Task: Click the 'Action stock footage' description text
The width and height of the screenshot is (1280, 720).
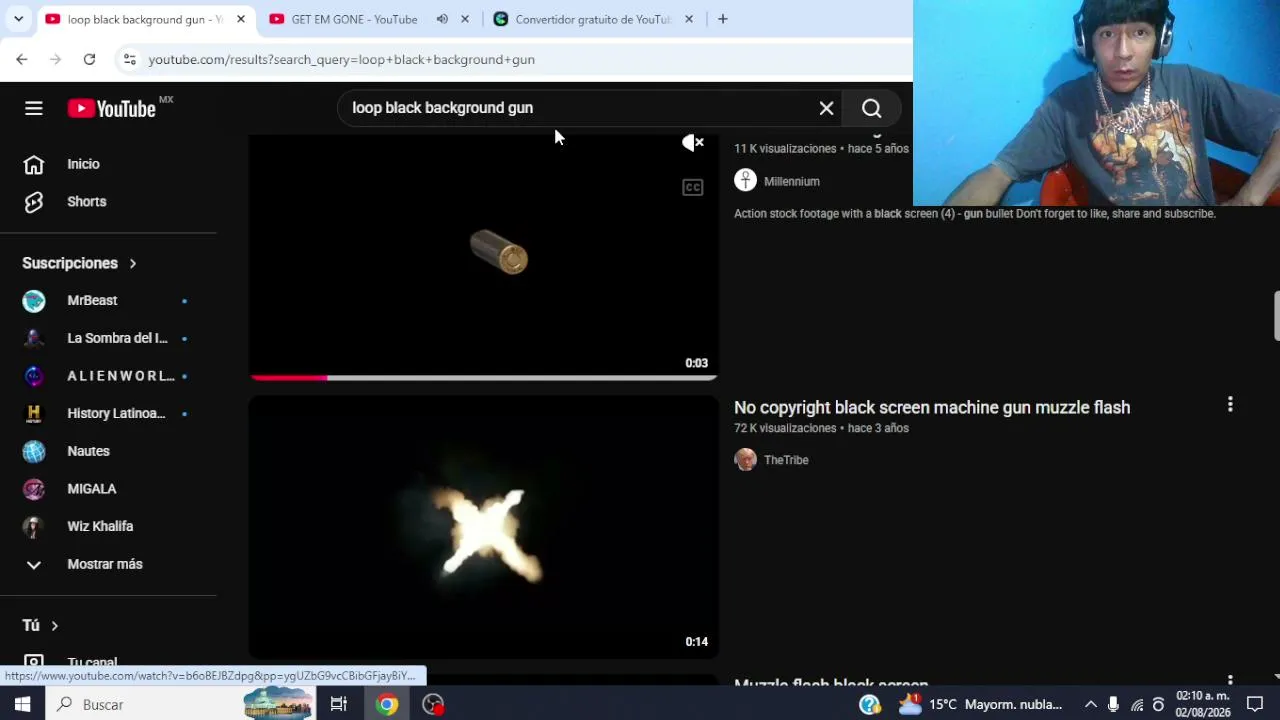Action: point(975,213)
